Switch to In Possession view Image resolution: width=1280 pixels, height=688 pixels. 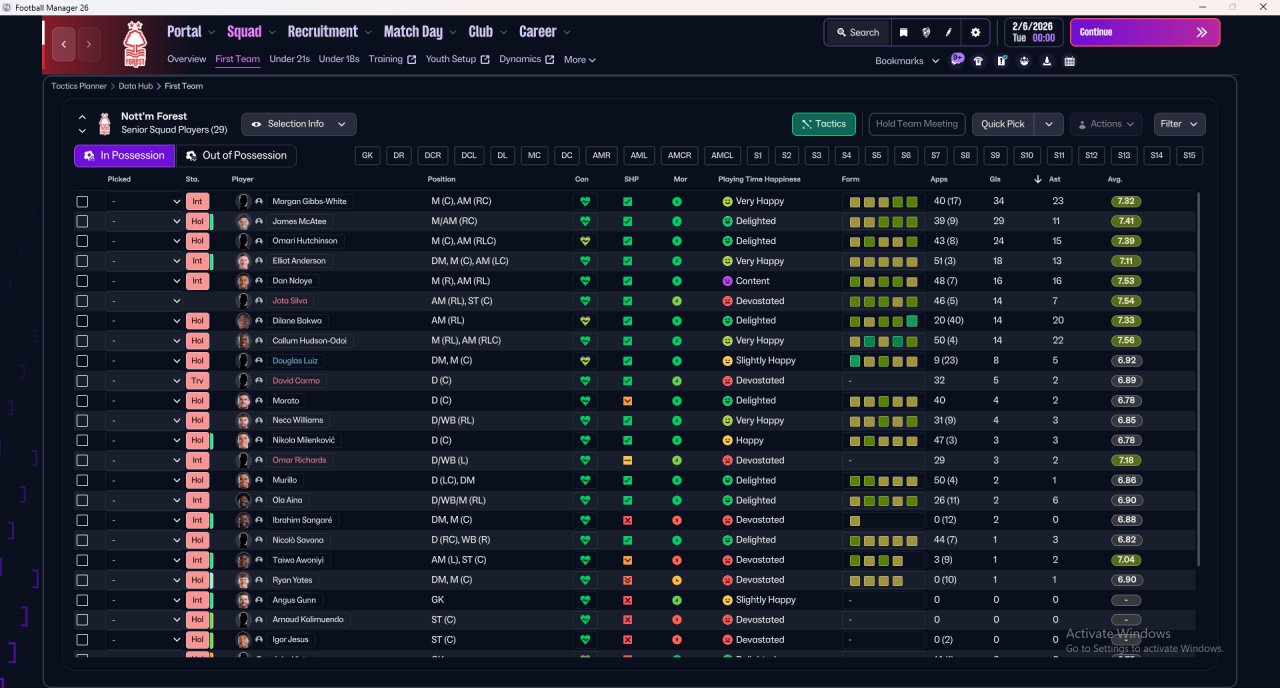(124, 156)
